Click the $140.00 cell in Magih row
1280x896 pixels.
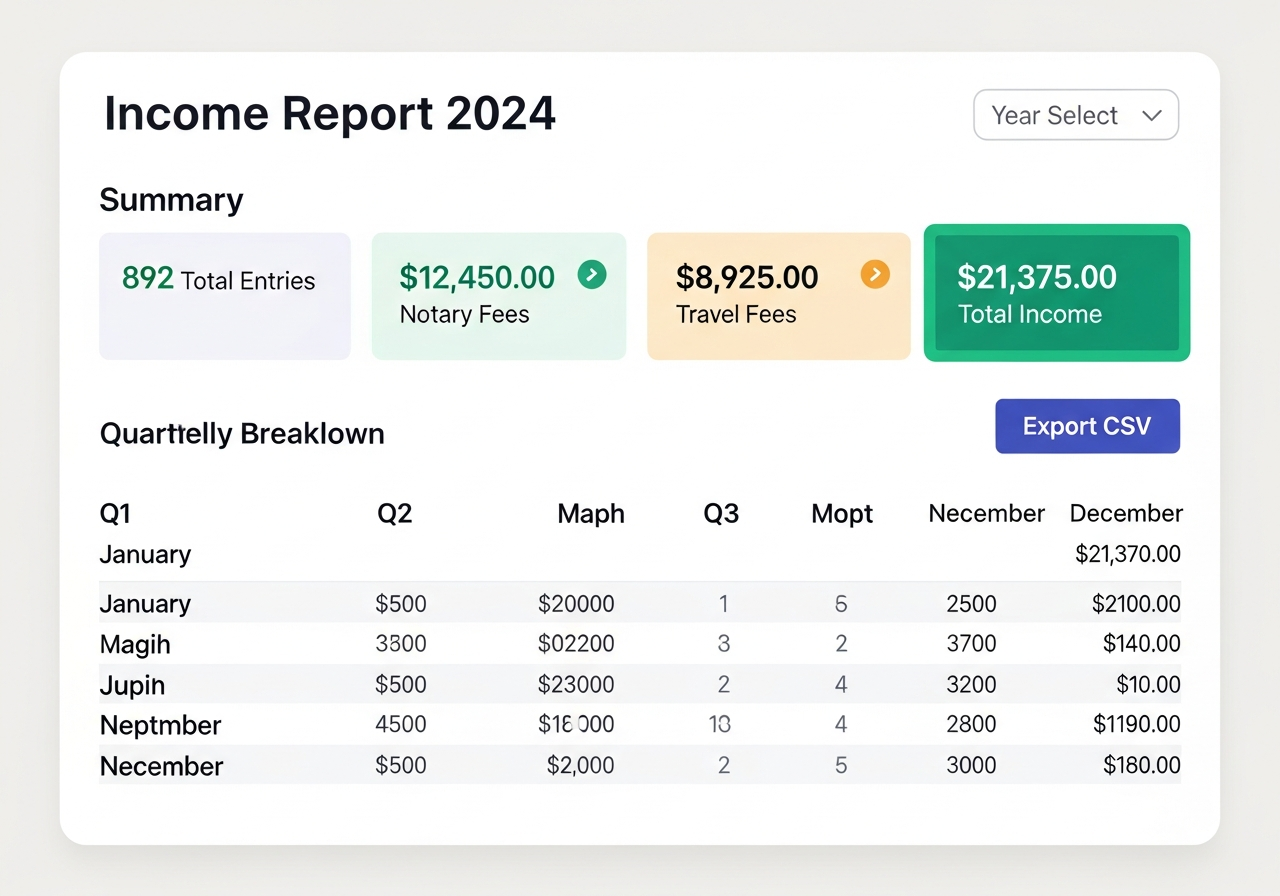pos(1142,644)
